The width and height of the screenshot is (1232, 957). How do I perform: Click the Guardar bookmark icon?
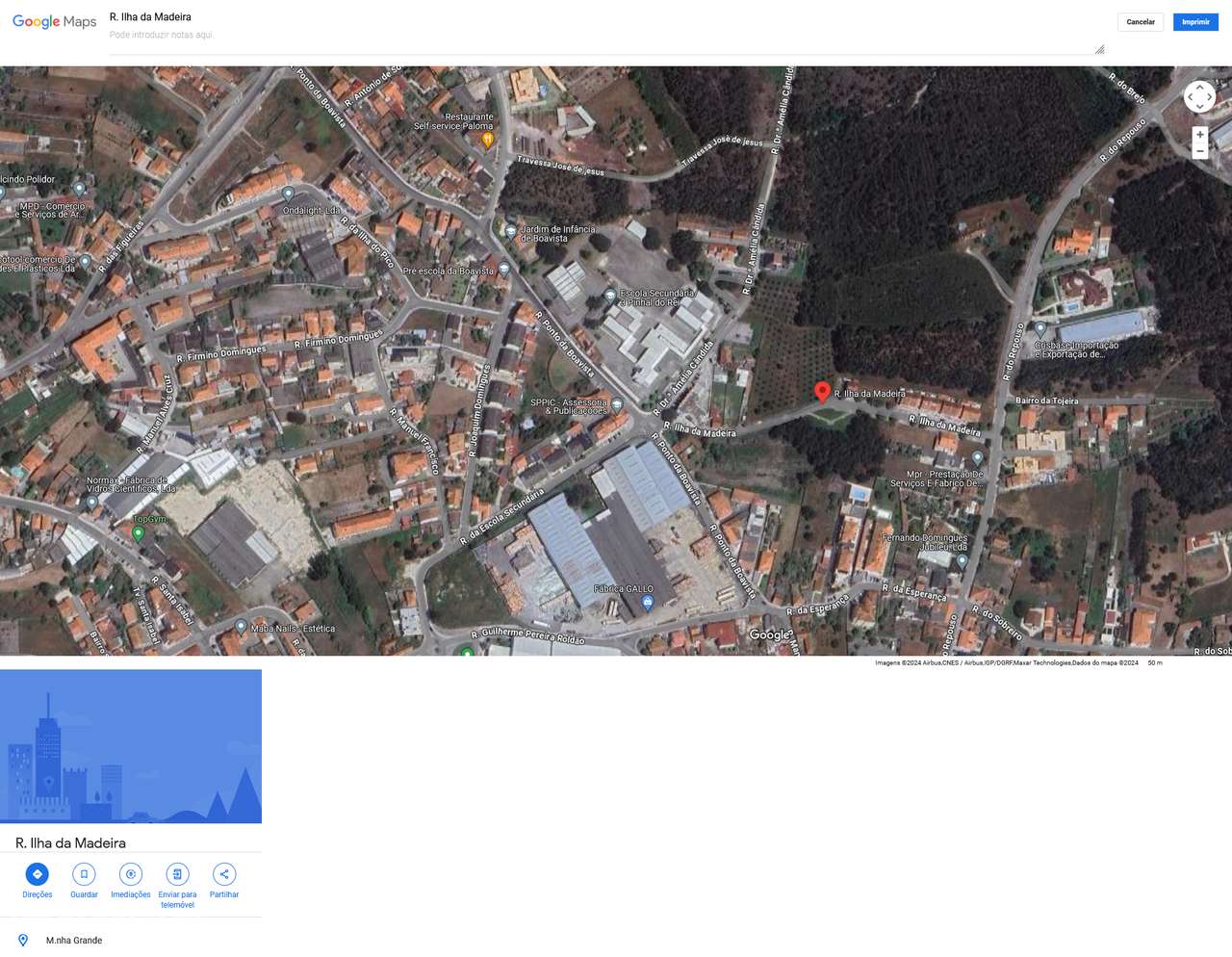coord(83,874)
